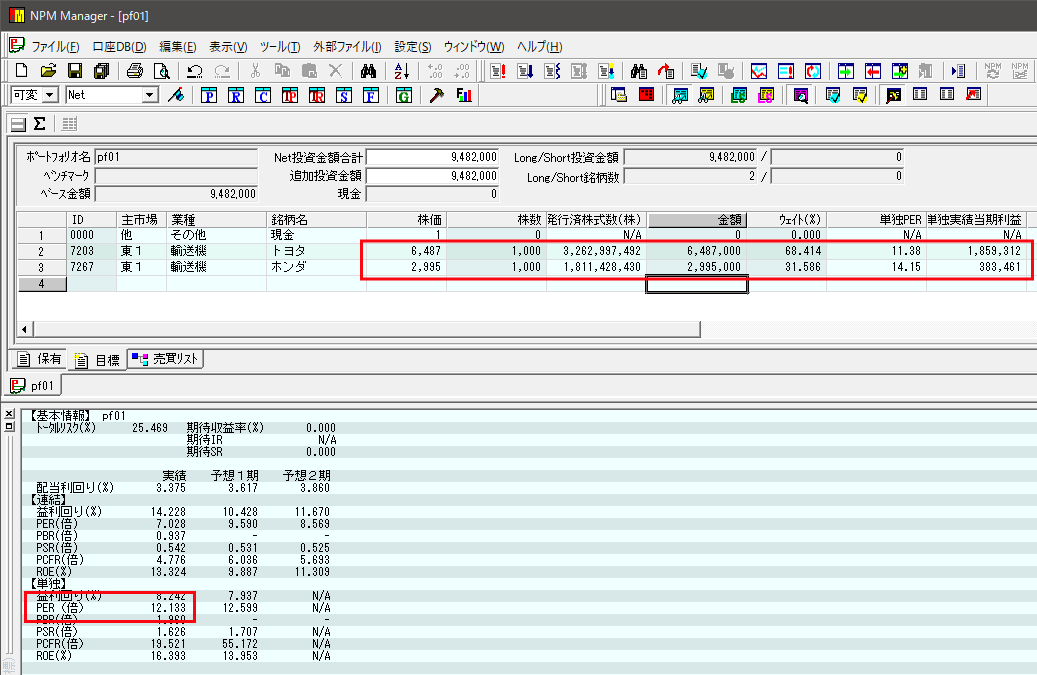Click the hammer tool icon
Image resolution: width=1037 pixels, height=675 pixels.
tap(436, 96)
